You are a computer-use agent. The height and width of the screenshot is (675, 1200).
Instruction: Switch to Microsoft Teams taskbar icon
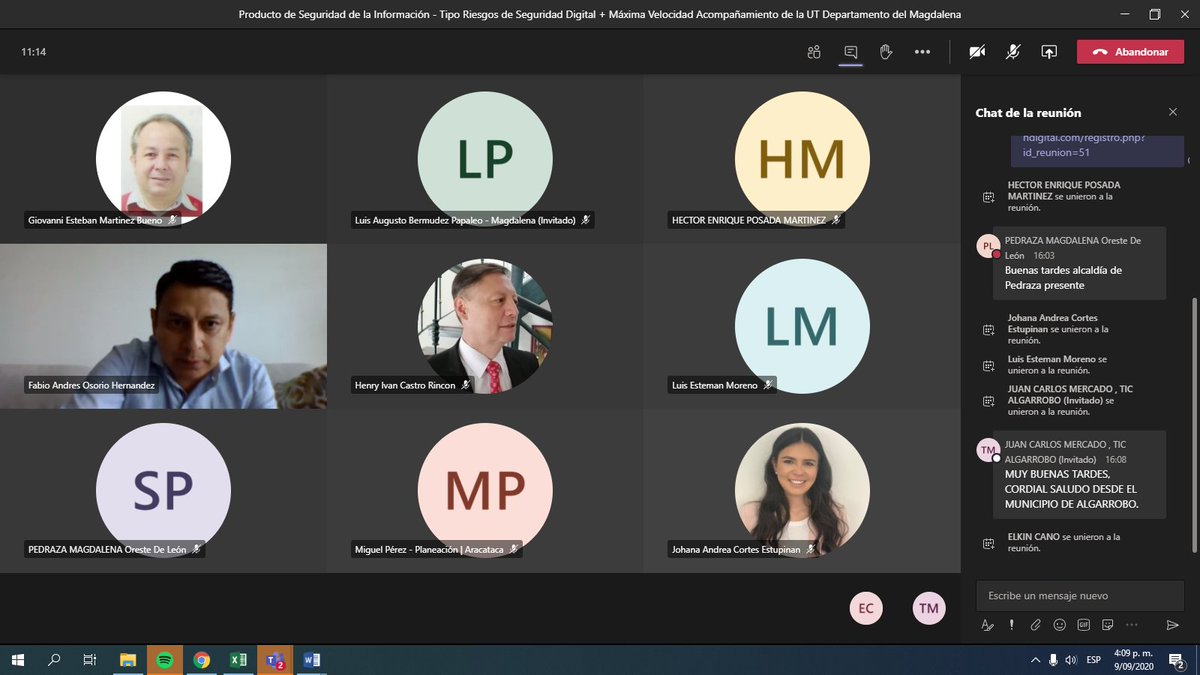(x=274, y=660)
